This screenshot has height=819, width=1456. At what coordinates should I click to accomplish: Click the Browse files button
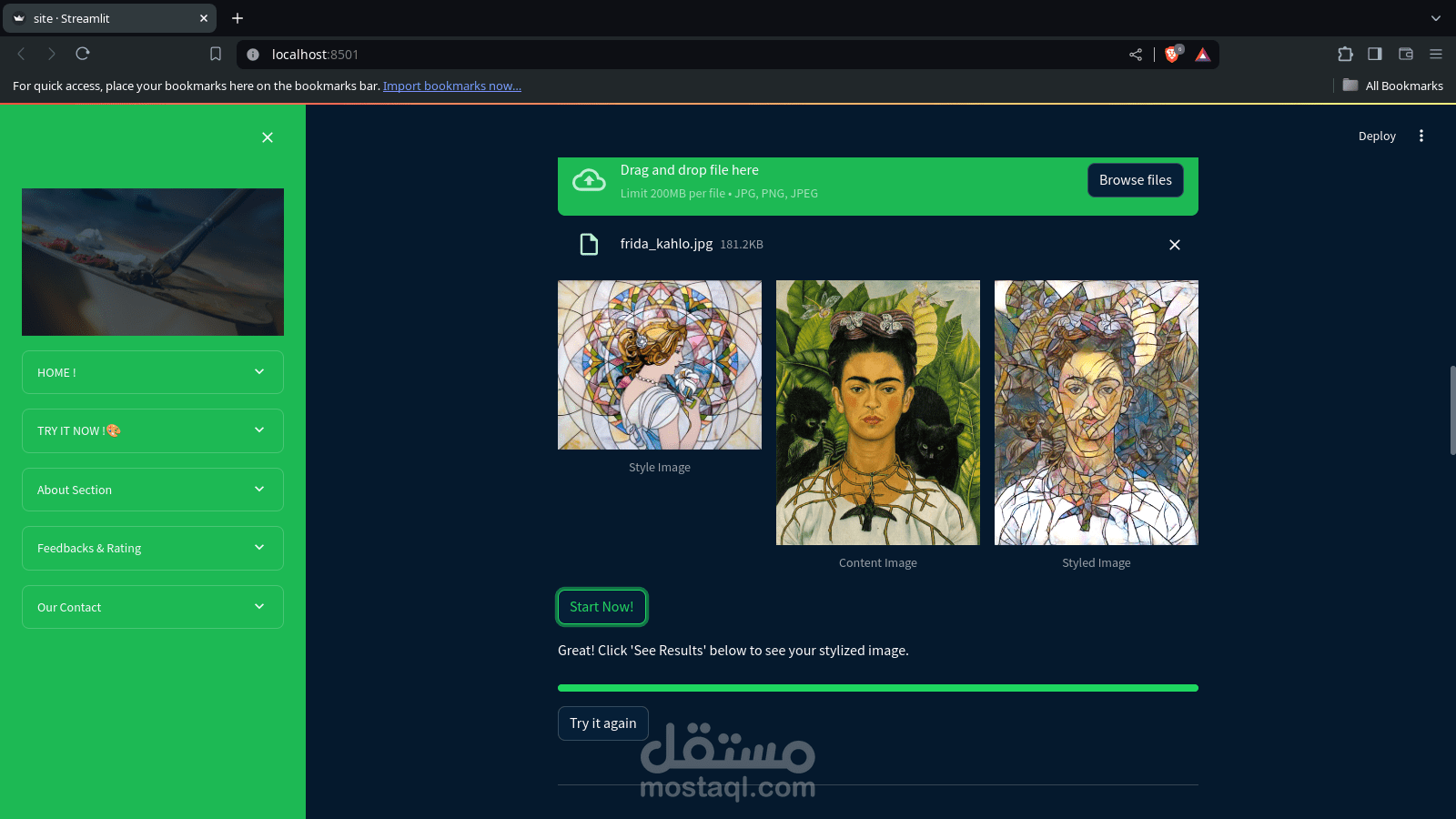click(x=1135, y=179)
